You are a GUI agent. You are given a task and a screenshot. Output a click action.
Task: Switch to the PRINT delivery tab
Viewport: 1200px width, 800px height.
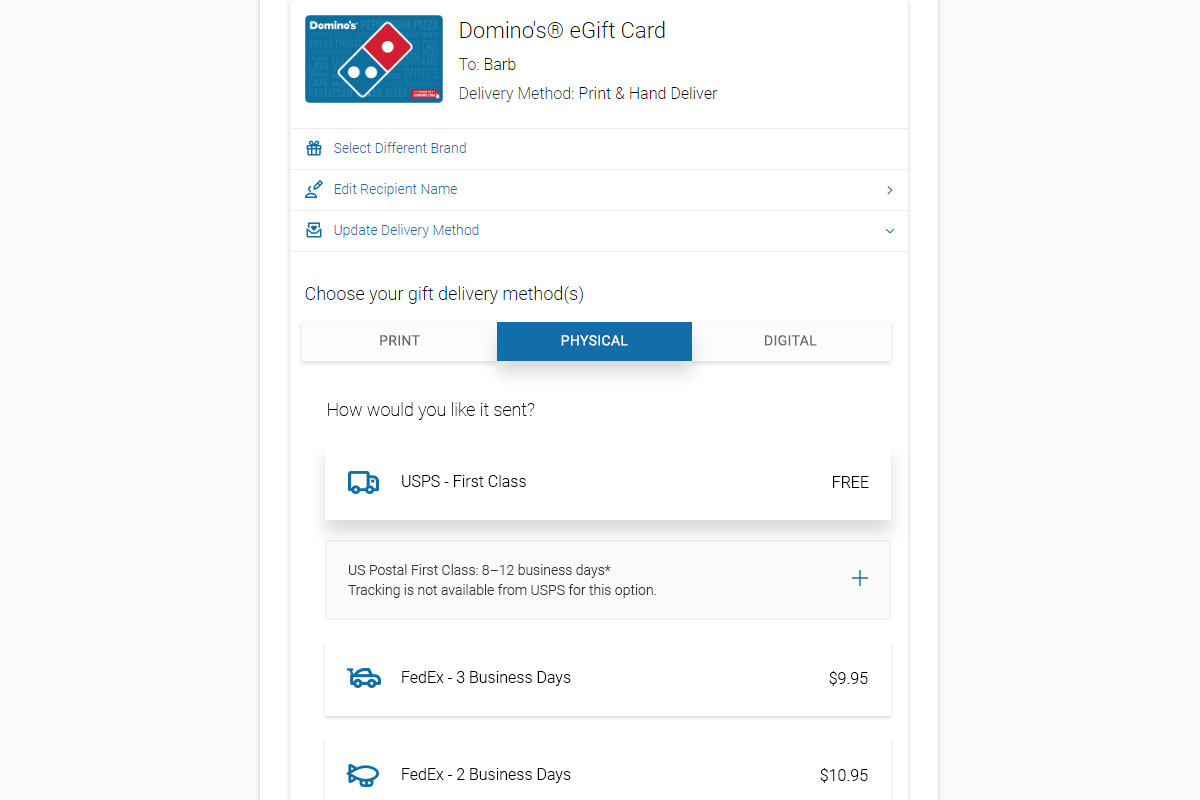tap(399, 341)
